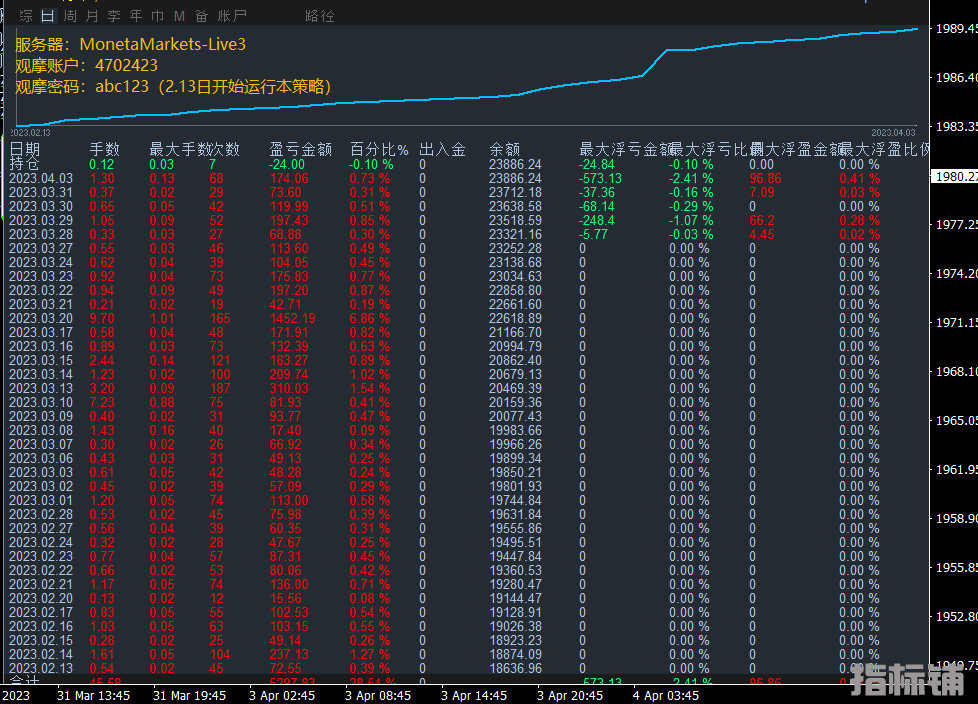
Task: Click the open position loss -24.00
Action: point(287,165)
